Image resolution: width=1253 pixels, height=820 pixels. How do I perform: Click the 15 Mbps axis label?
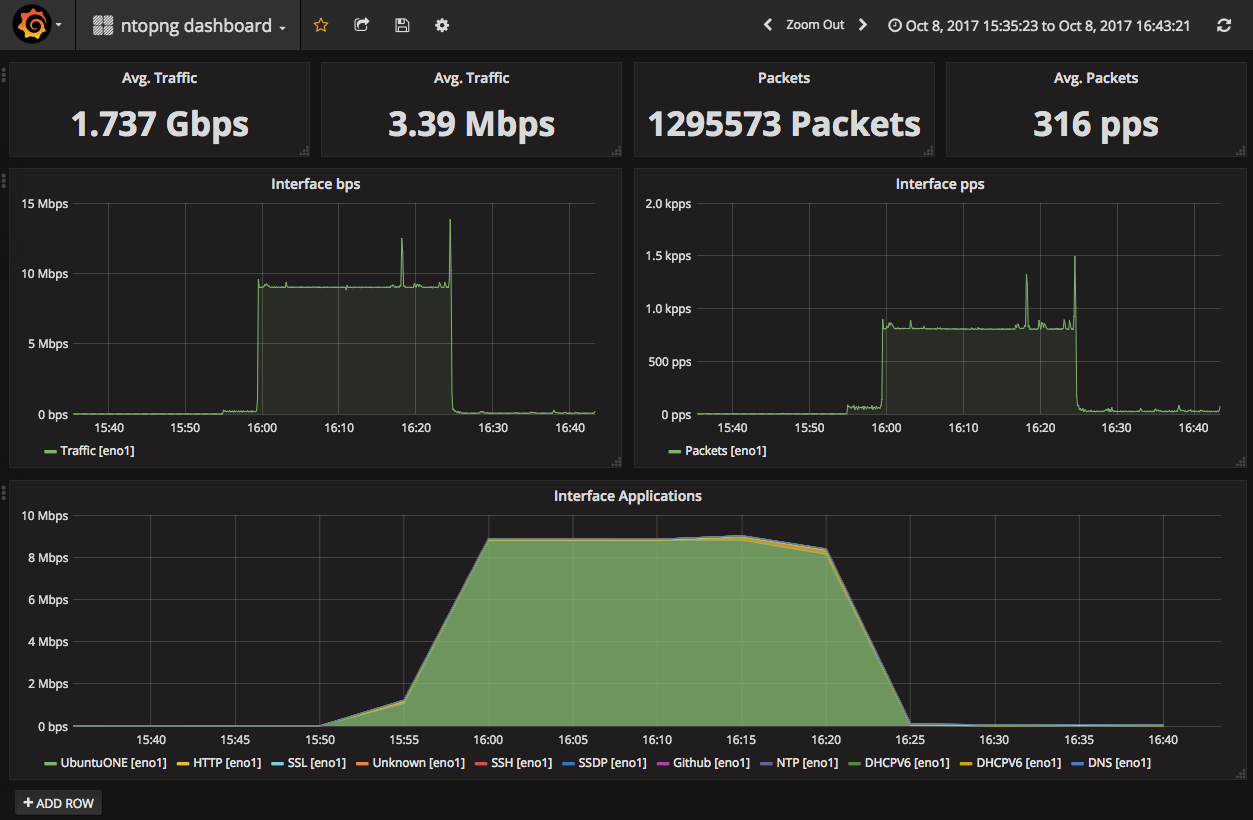tap(46, 204)
